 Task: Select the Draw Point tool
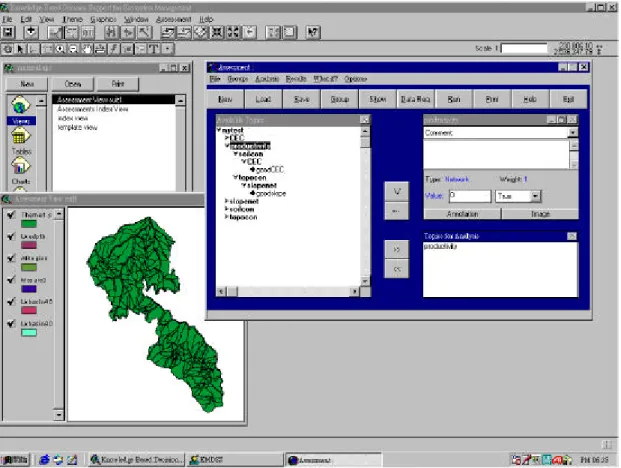(x=168, y=49)
